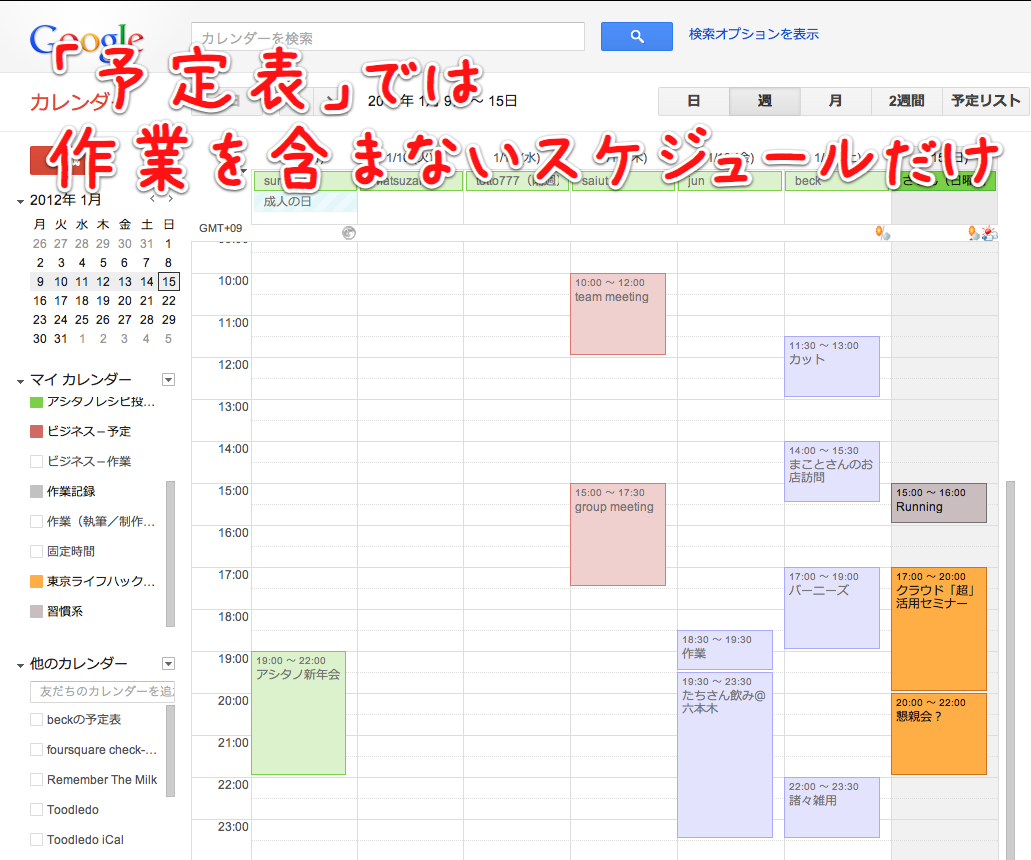Click the Google logo
The image size is (1031, 860).
85,35
